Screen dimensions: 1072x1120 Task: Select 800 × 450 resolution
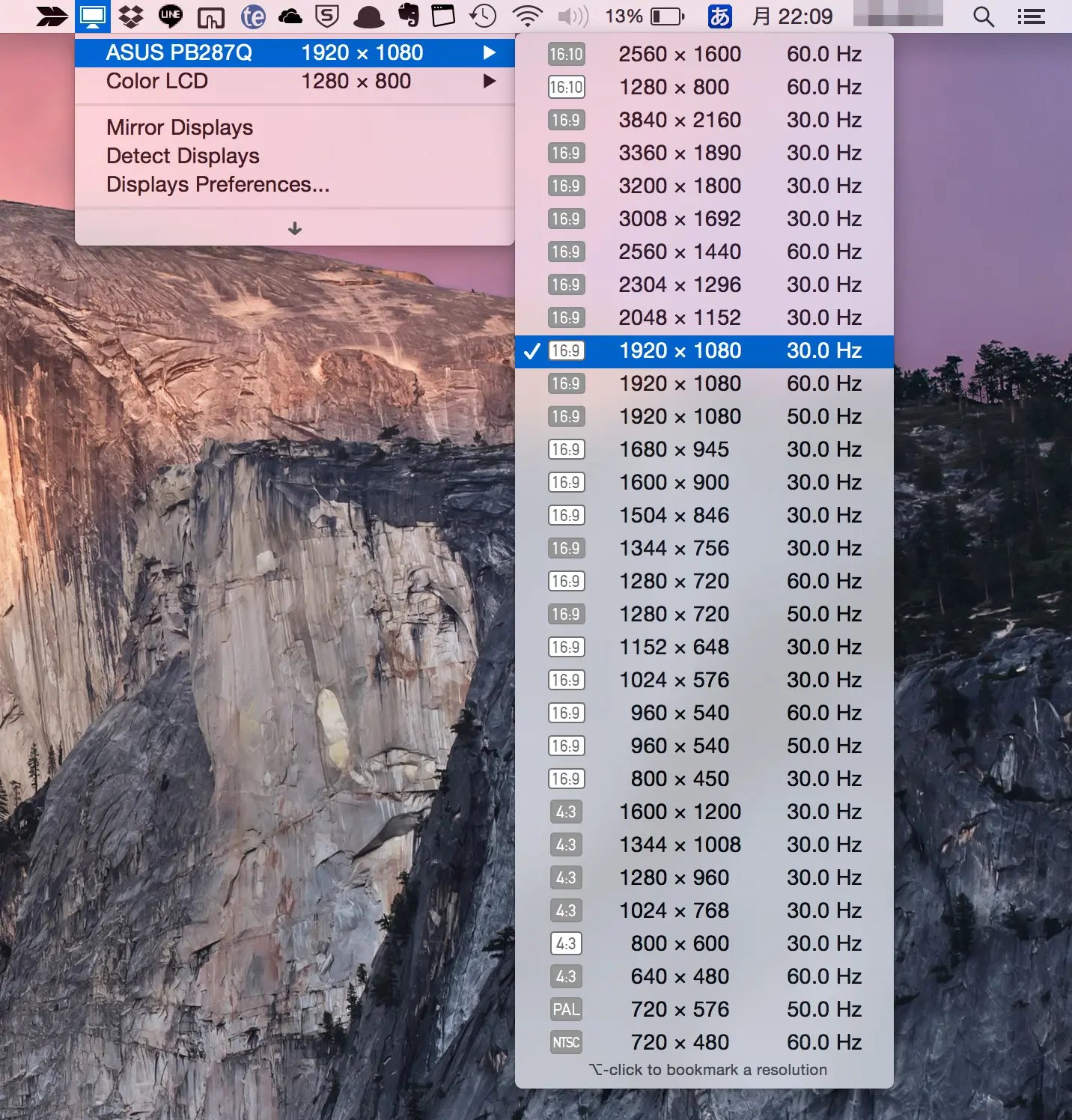704,779
